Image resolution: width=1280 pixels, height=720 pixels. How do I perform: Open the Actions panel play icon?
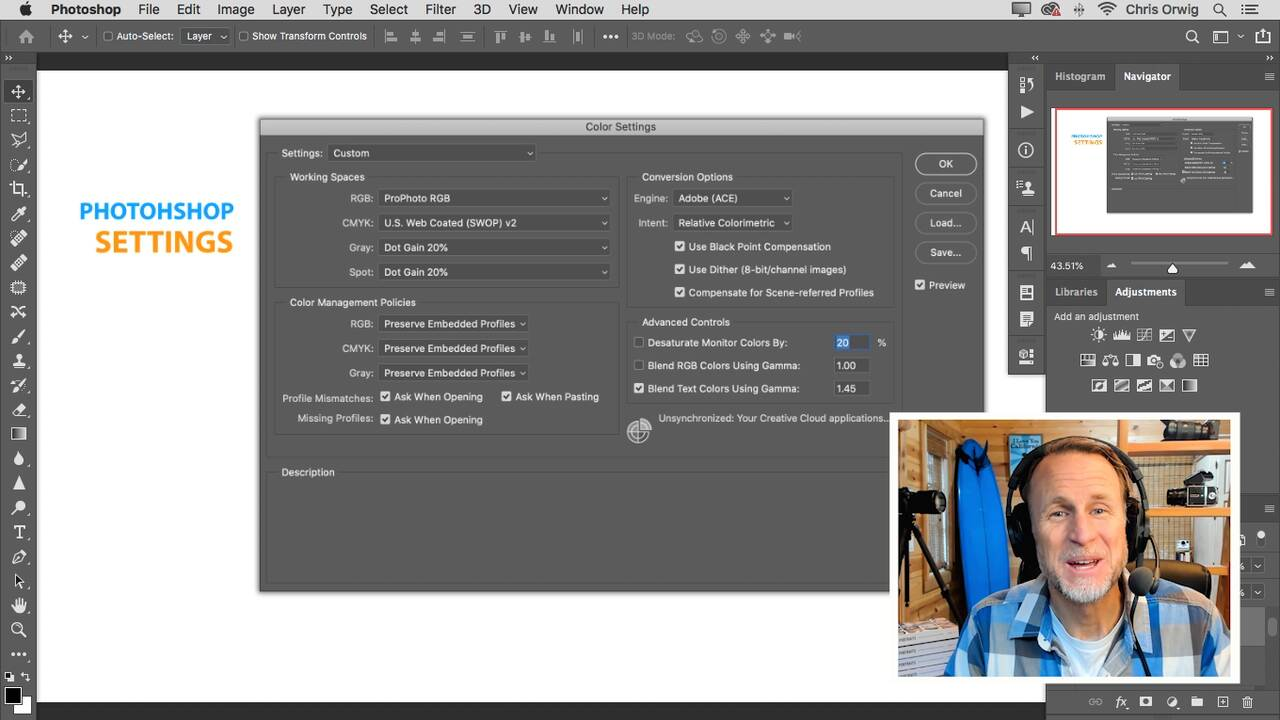click(x=1026, y=112)
